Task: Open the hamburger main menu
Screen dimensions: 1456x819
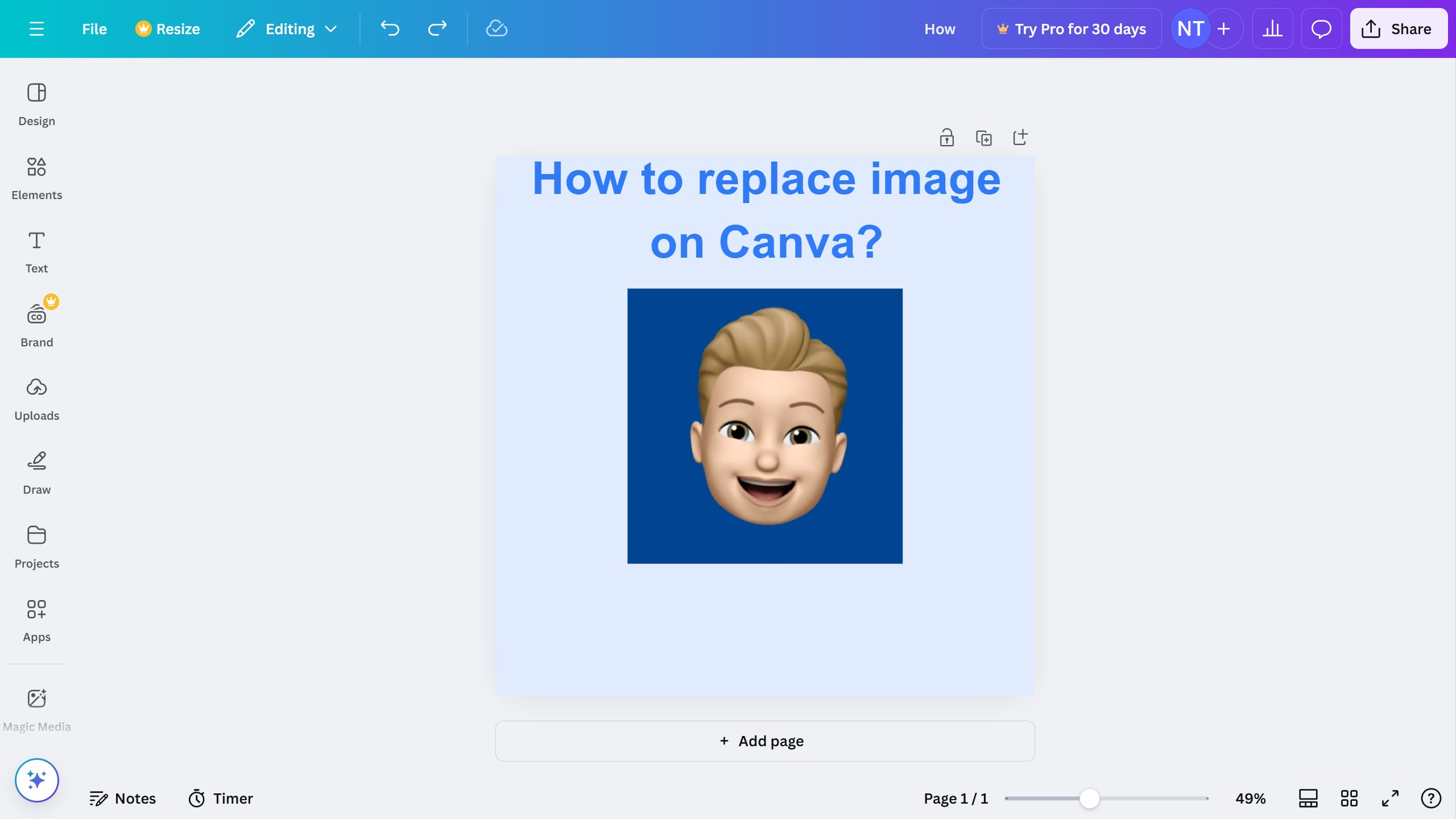Action: pos(36,28)
